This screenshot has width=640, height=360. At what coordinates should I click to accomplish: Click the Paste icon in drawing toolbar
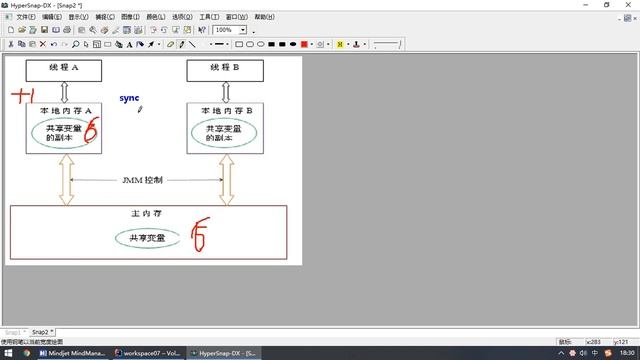(x=32, y=44)
